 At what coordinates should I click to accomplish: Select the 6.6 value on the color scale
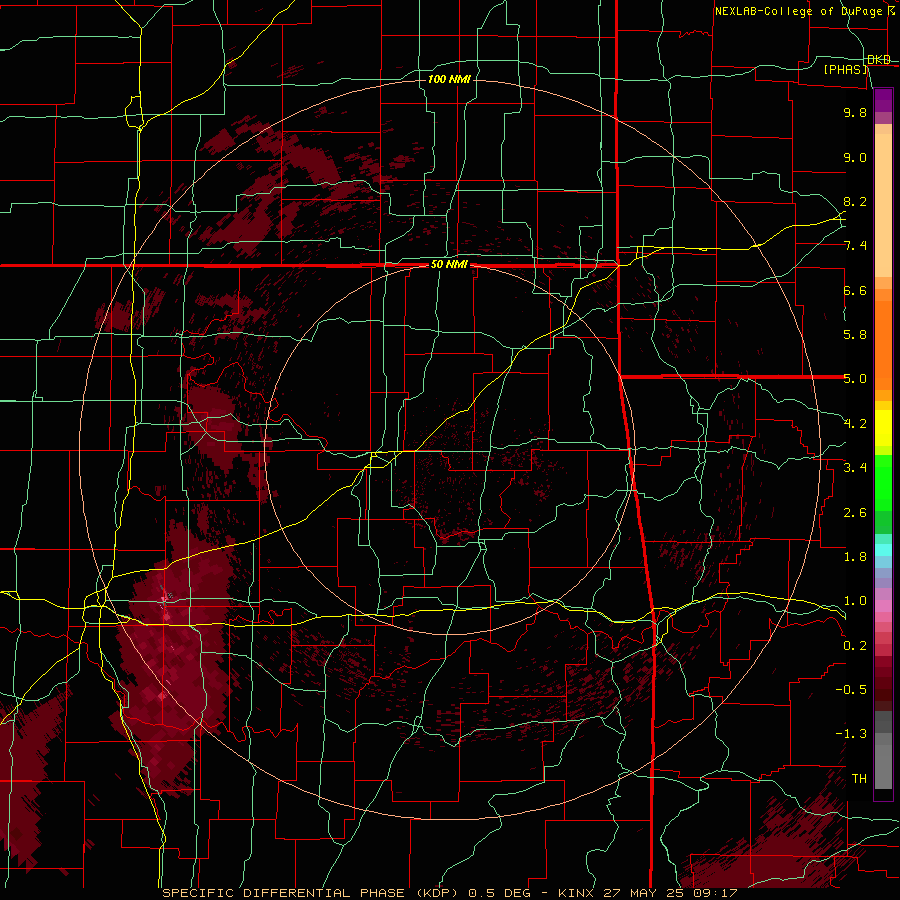(855, 290)
